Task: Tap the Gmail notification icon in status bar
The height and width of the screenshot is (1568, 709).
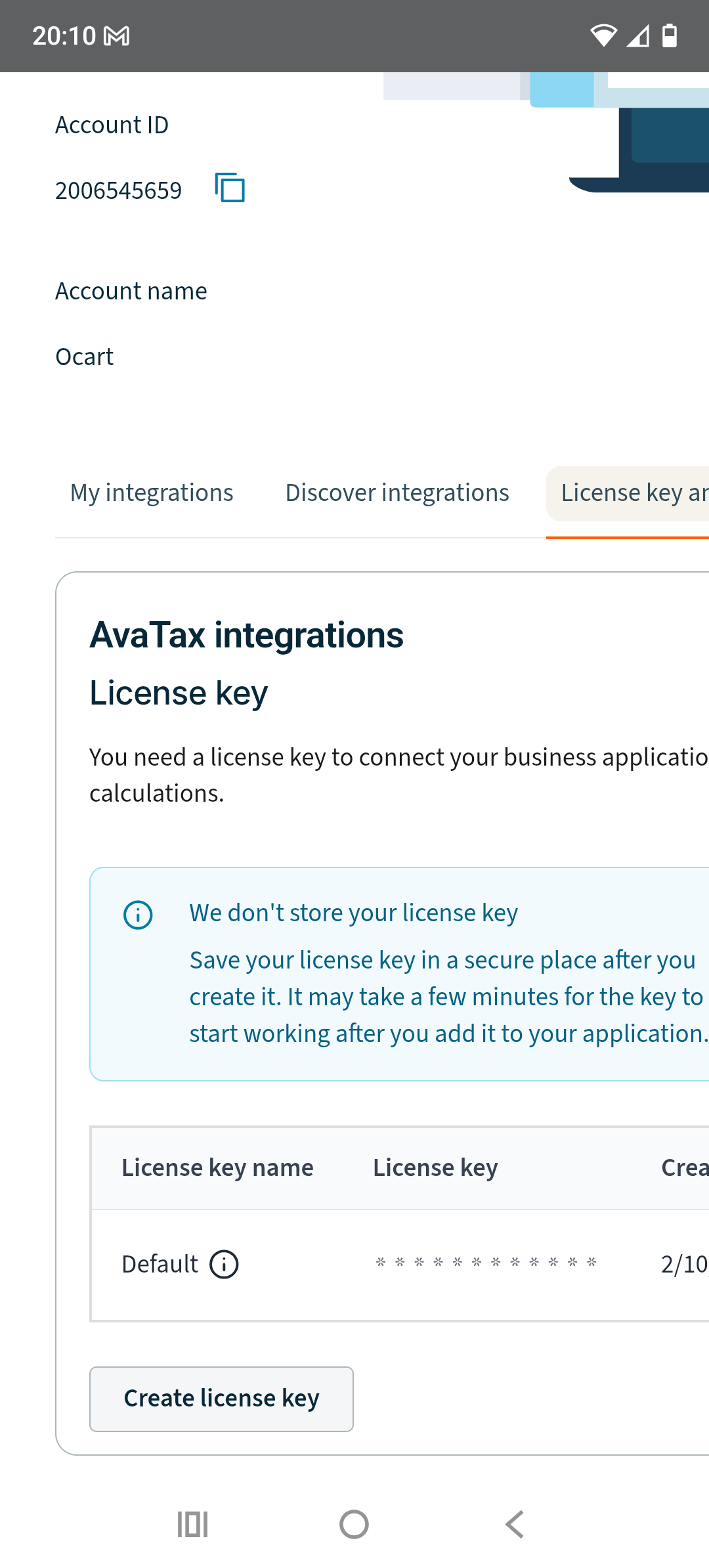Action: [117, 36]
